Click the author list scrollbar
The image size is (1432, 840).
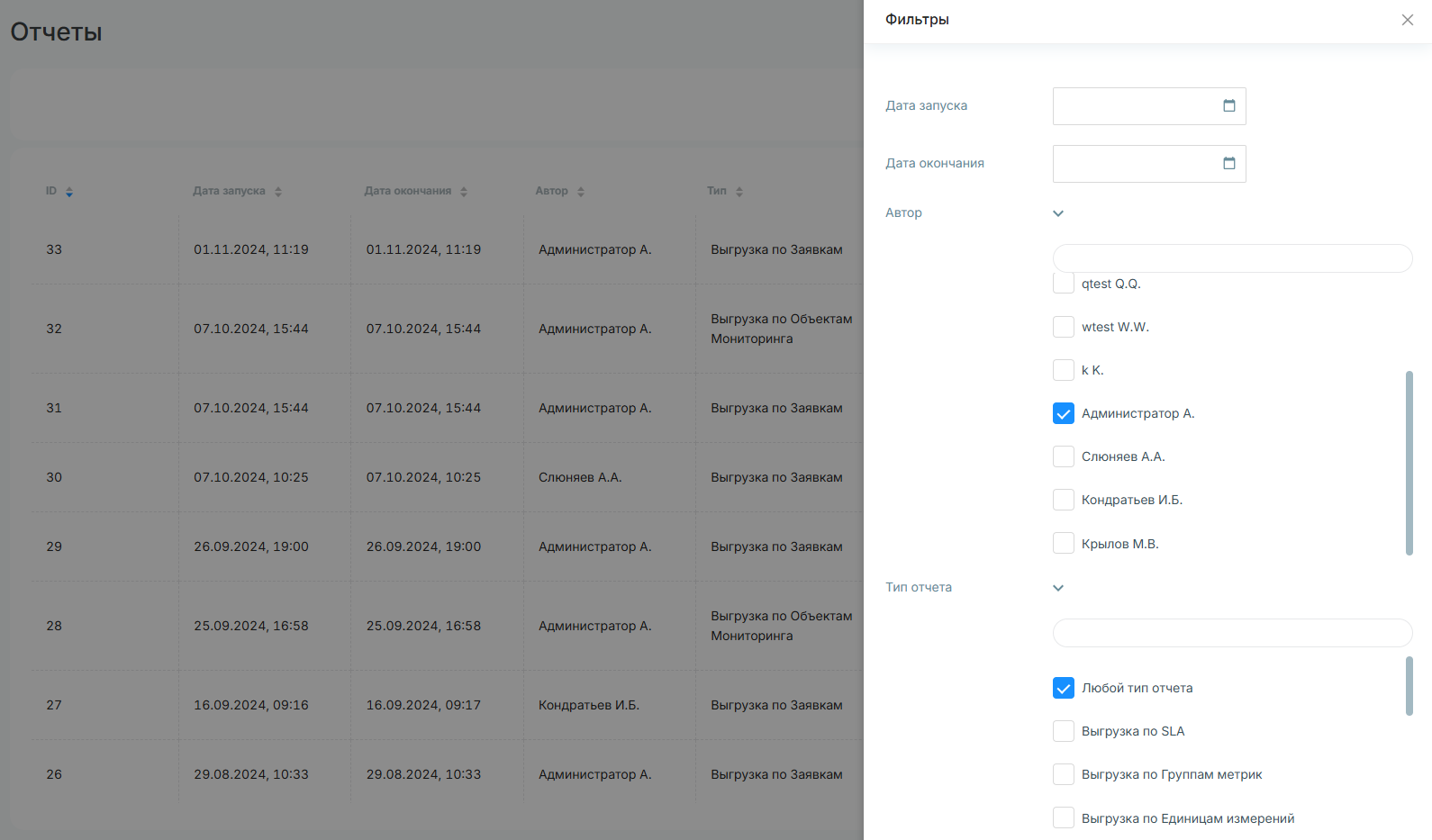tap(1409, 463)
